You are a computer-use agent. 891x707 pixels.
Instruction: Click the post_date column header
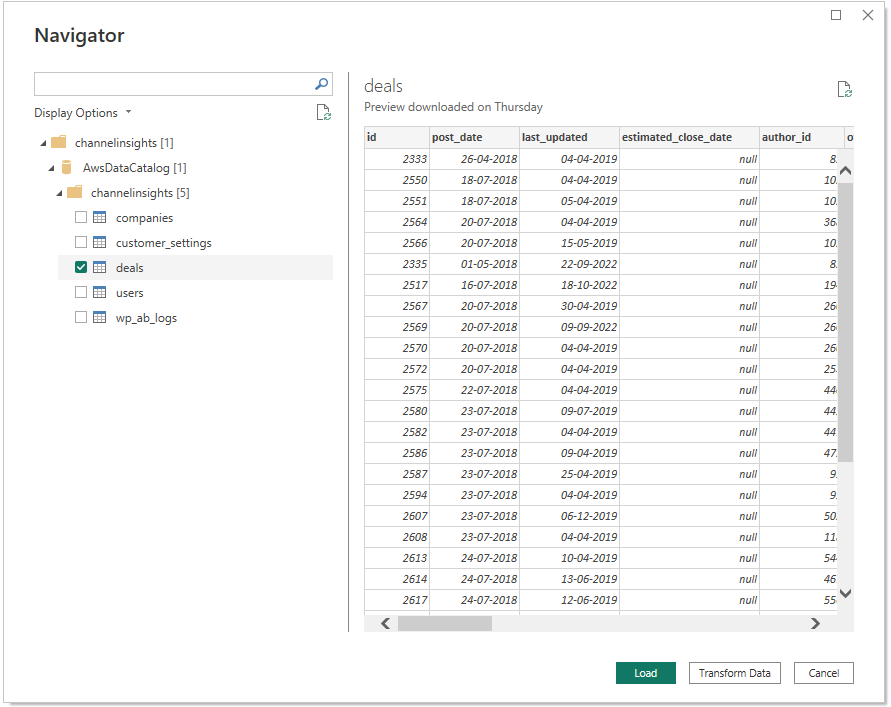tap(474, 137)
